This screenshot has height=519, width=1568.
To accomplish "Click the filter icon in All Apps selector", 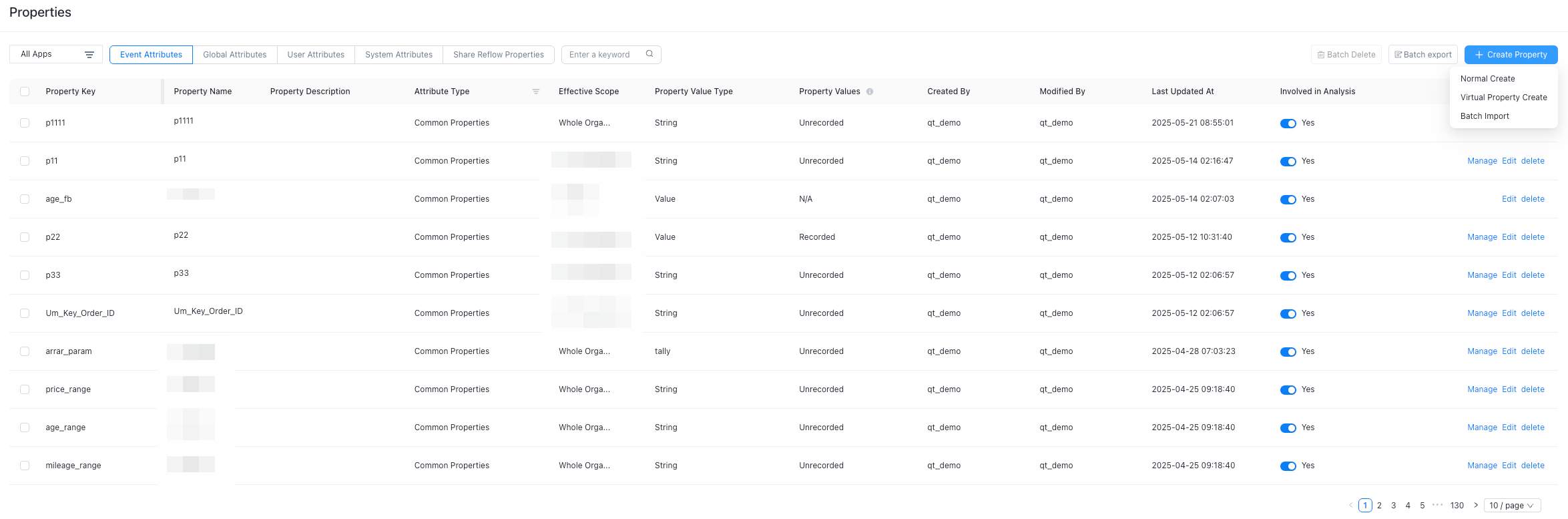I will tap(89, 55).
